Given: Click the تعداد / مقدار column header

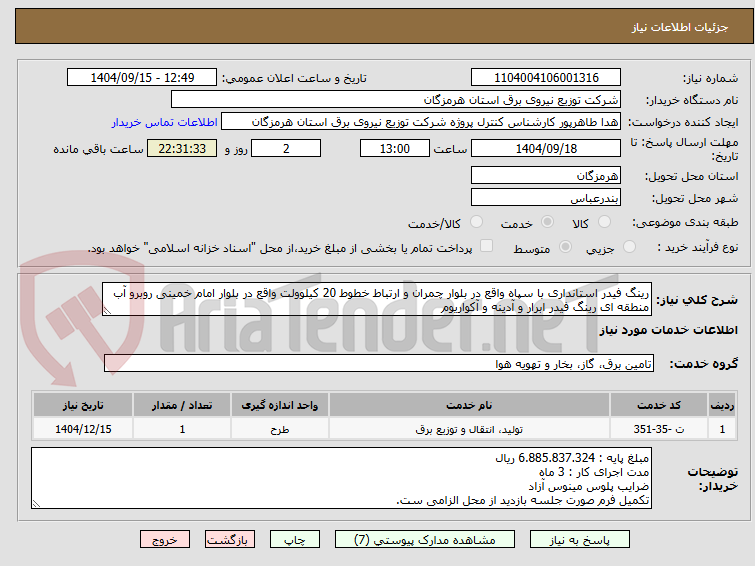Looking at the screenshot, I should (x=182, y=405).
